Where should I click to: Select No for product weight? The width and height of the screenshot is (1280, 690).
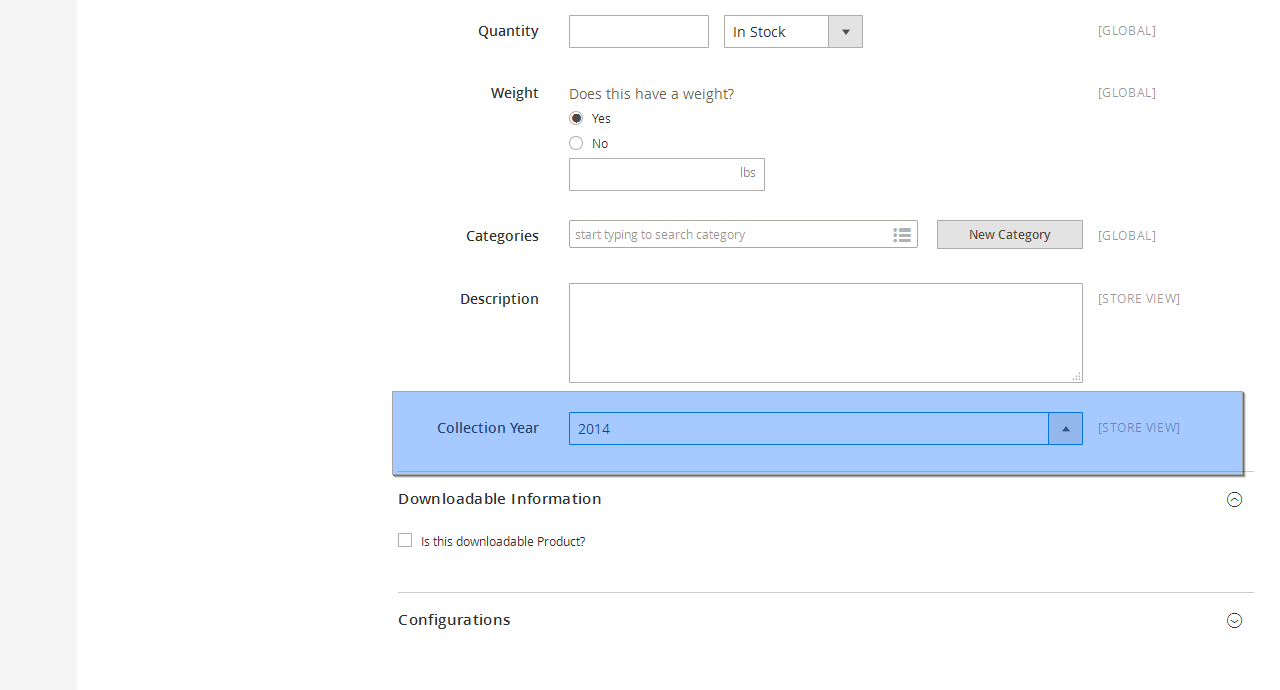click(576, 143)
